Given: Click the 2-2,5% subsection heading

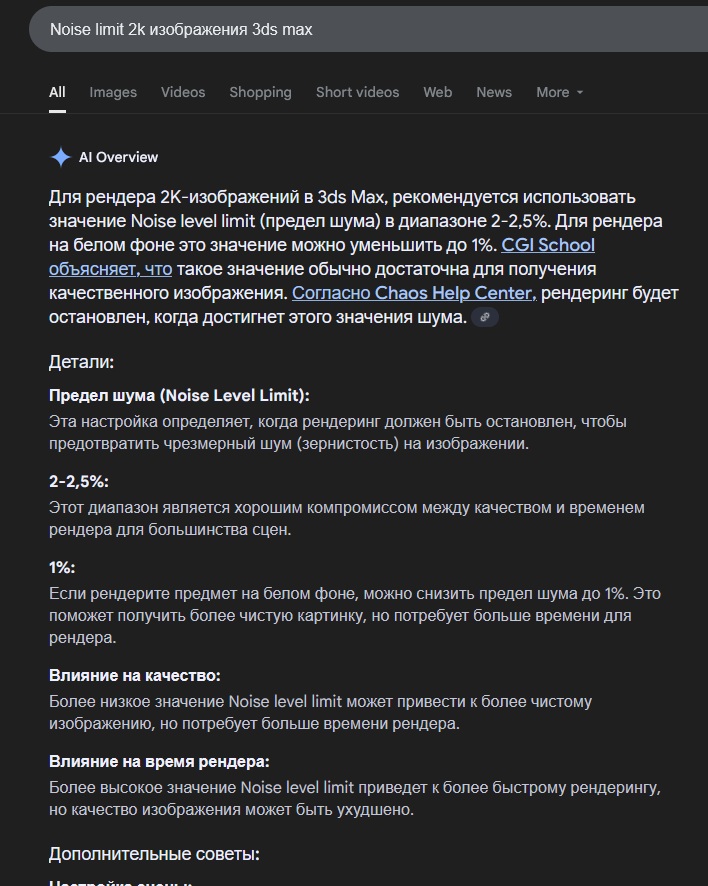Looking at the screenshot, I should coord(79,481).
